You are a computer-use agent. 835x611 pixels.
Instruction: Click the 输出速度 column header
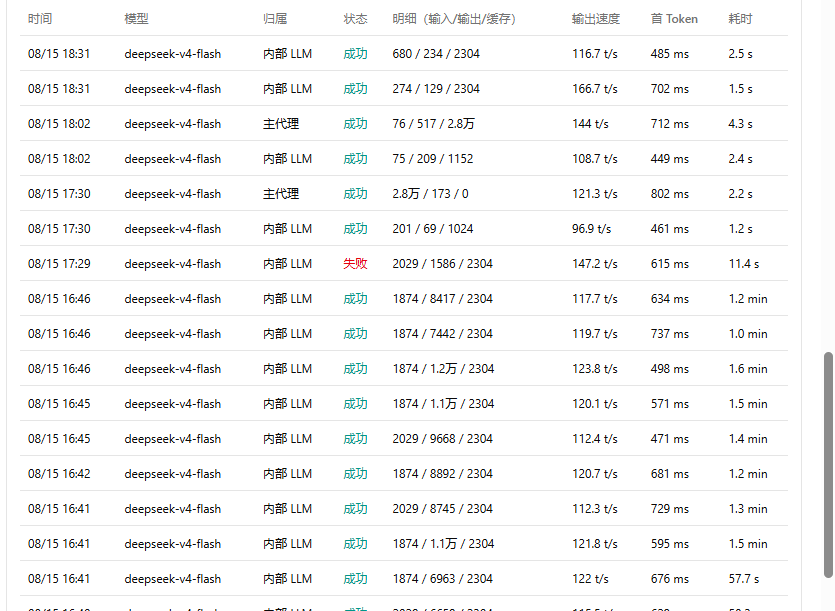[x=596, y=19]
